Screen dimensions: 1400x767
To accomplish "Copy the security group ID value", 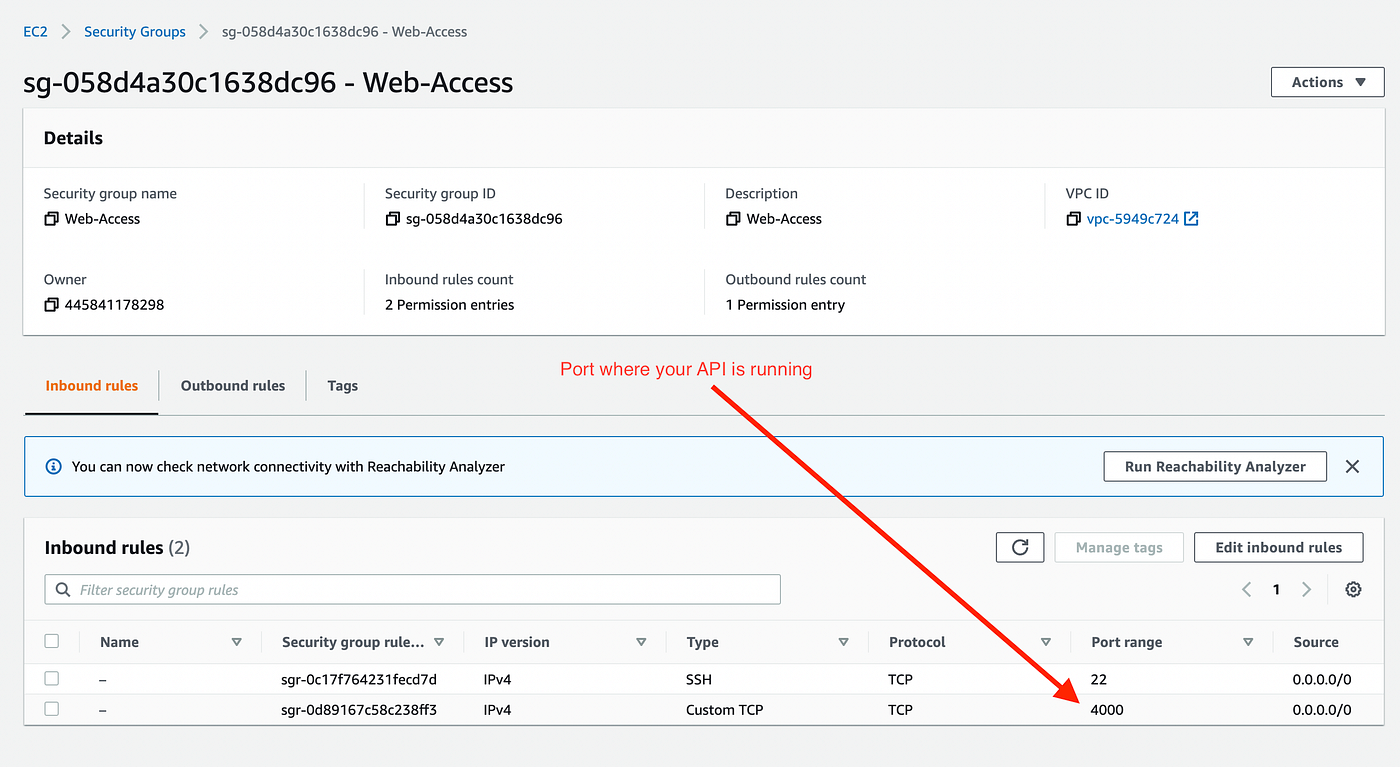I will (x=392, y=219).
